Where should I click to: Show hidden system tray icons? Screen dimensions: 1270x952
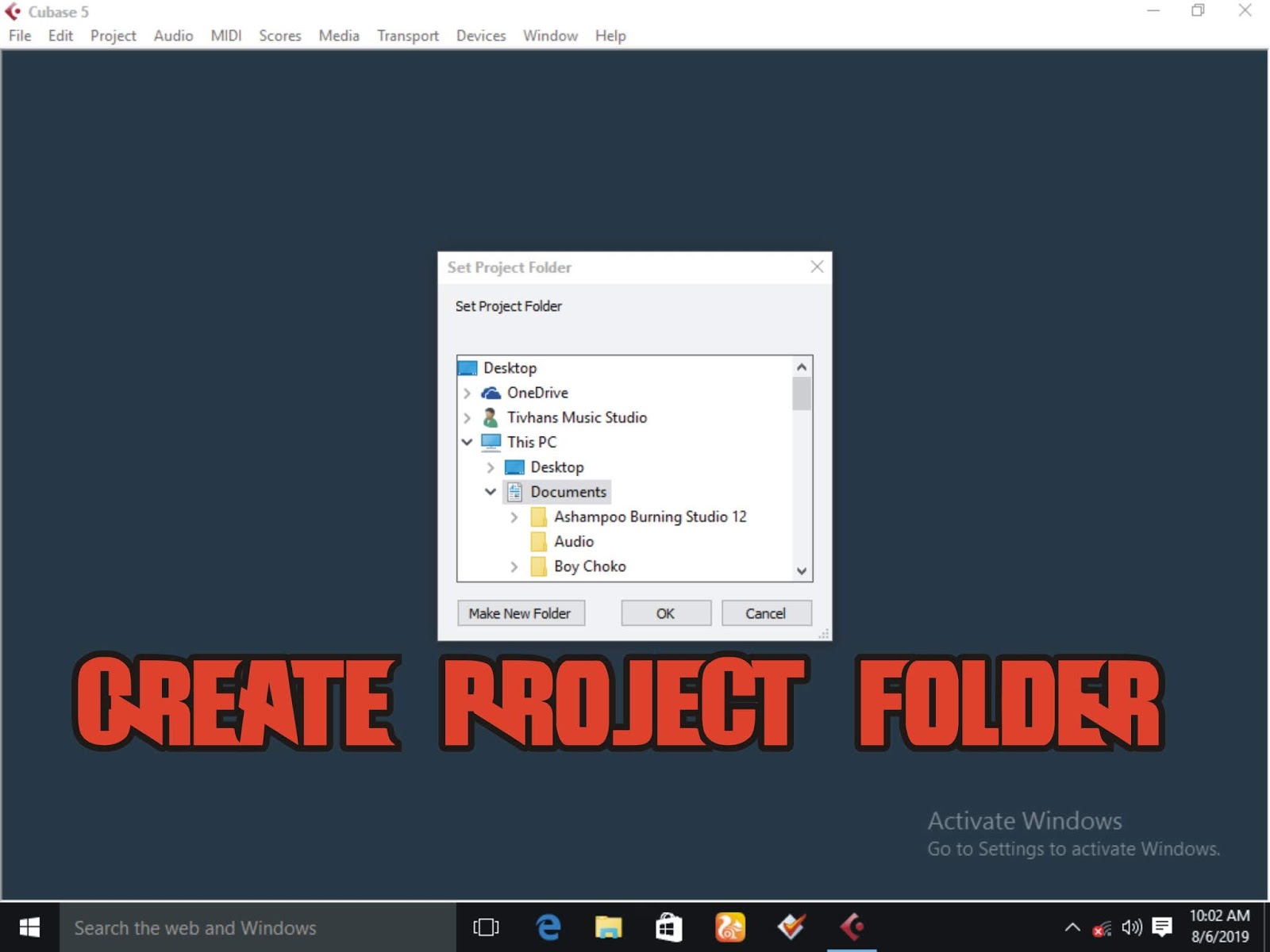pos(1072,927)
